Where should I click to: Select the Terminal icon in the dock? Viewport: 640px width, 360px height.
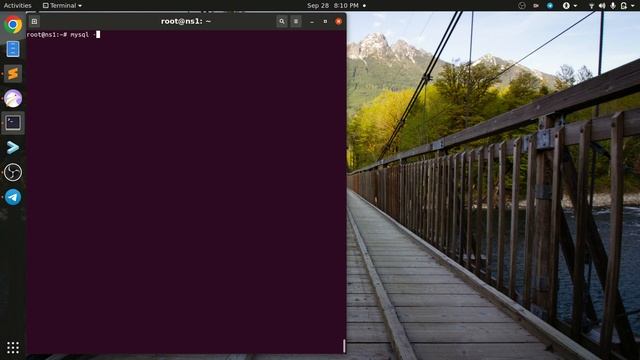pyautogui.click(x=13, y=123)
